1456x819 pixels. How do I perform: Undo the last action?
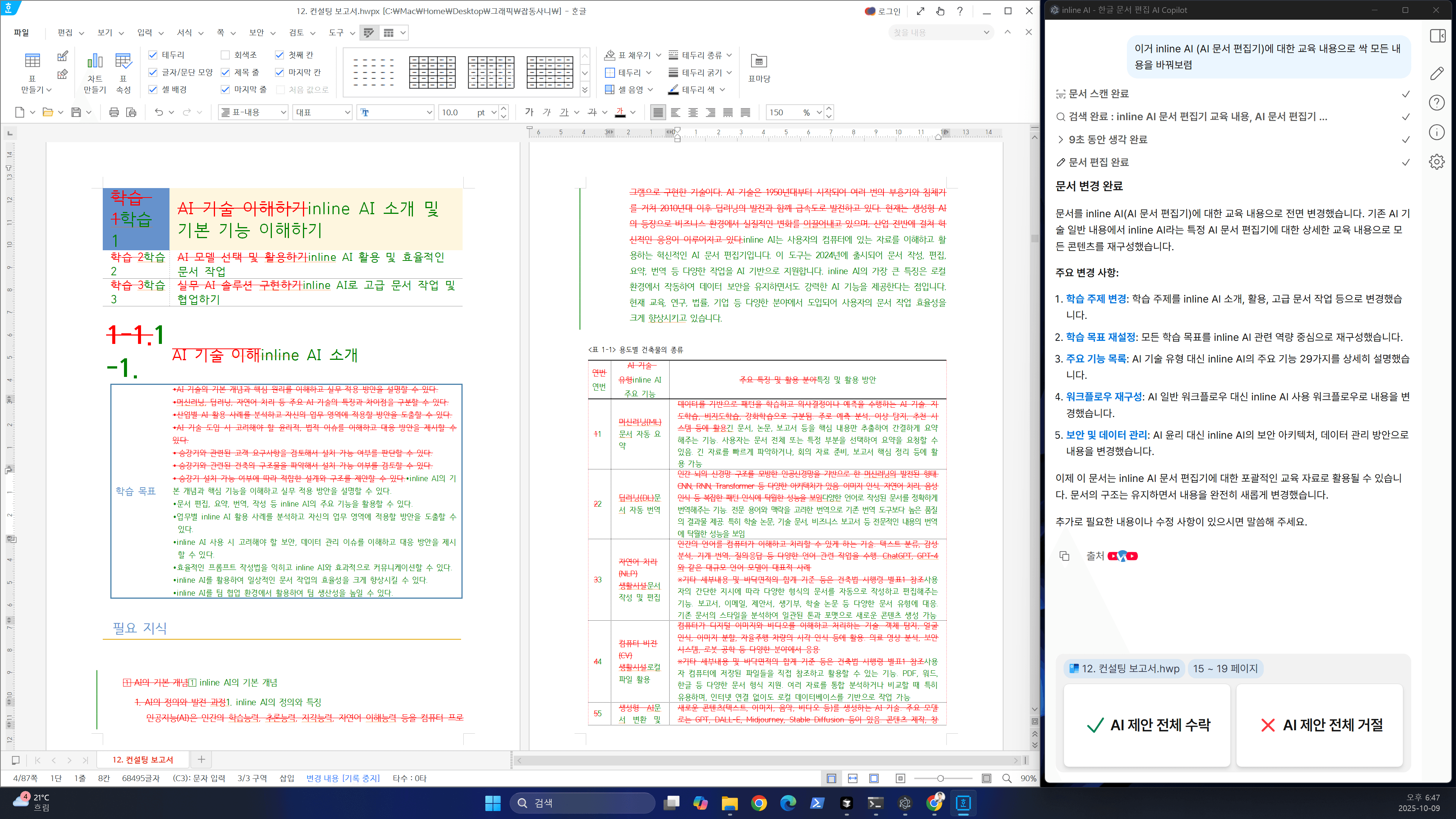(x=159, y=113)
